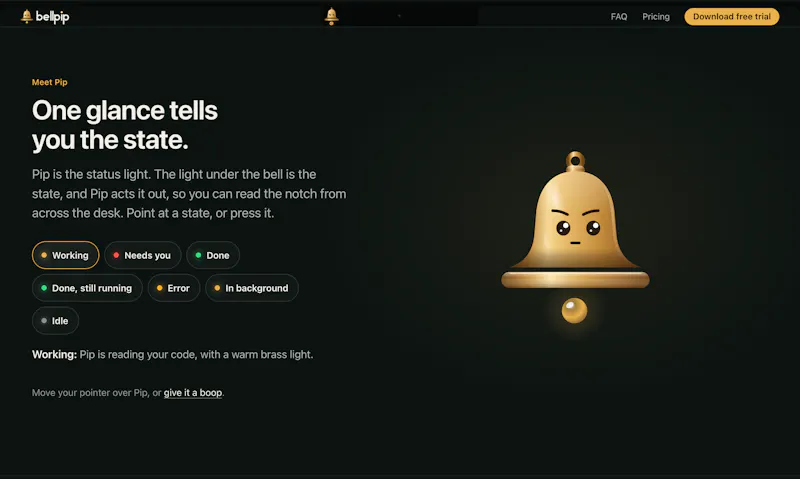Click the give it a boop link

click(x=193, y=393)
